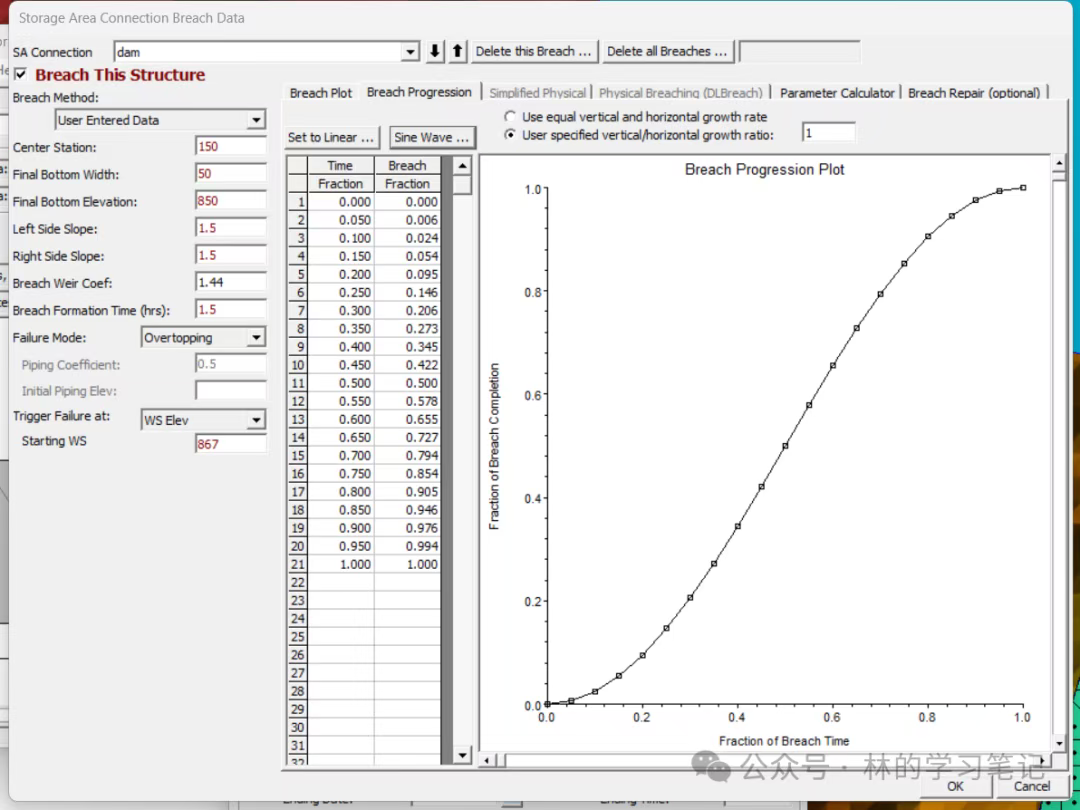The width and height of the screenshot is (1080, 810).
Task: Switch to the Breach Plot tab
Action: click(320, 93)
